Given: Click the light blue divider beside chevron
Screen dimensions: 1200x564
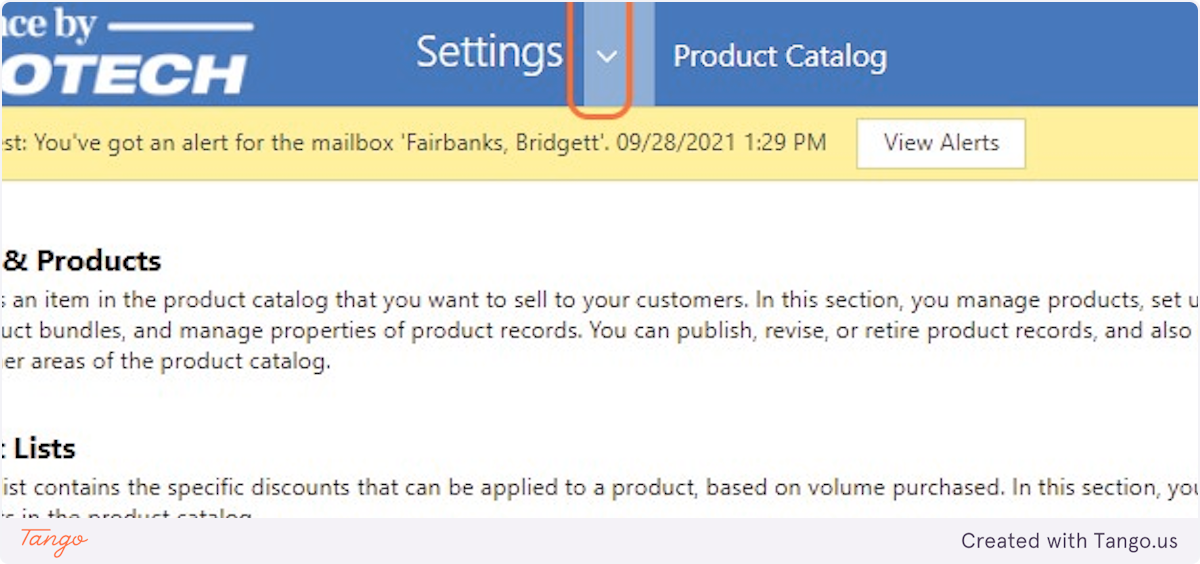Looking at the screenshot, I should point(645,55).
